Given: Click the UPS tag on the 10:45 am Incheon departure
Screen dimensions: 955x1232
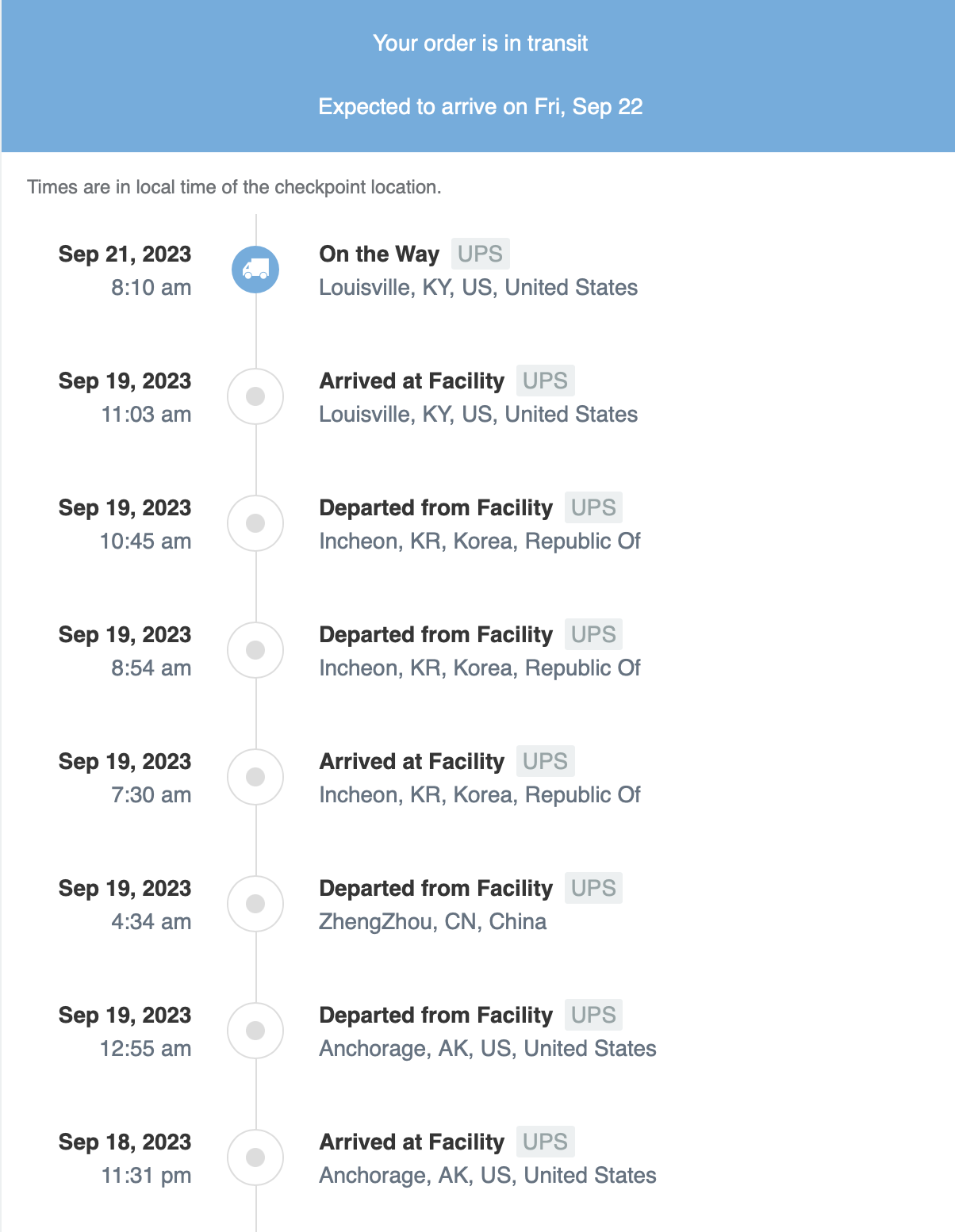Looking at the screenshot, I should tap(593, 507).
